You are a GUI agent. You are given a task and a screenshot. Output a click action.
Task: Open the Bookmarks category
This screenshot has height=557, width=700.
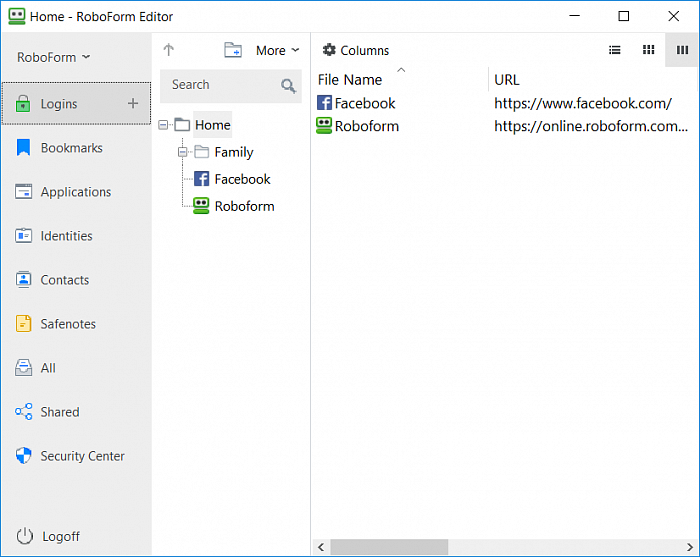[x=71, y=148]
